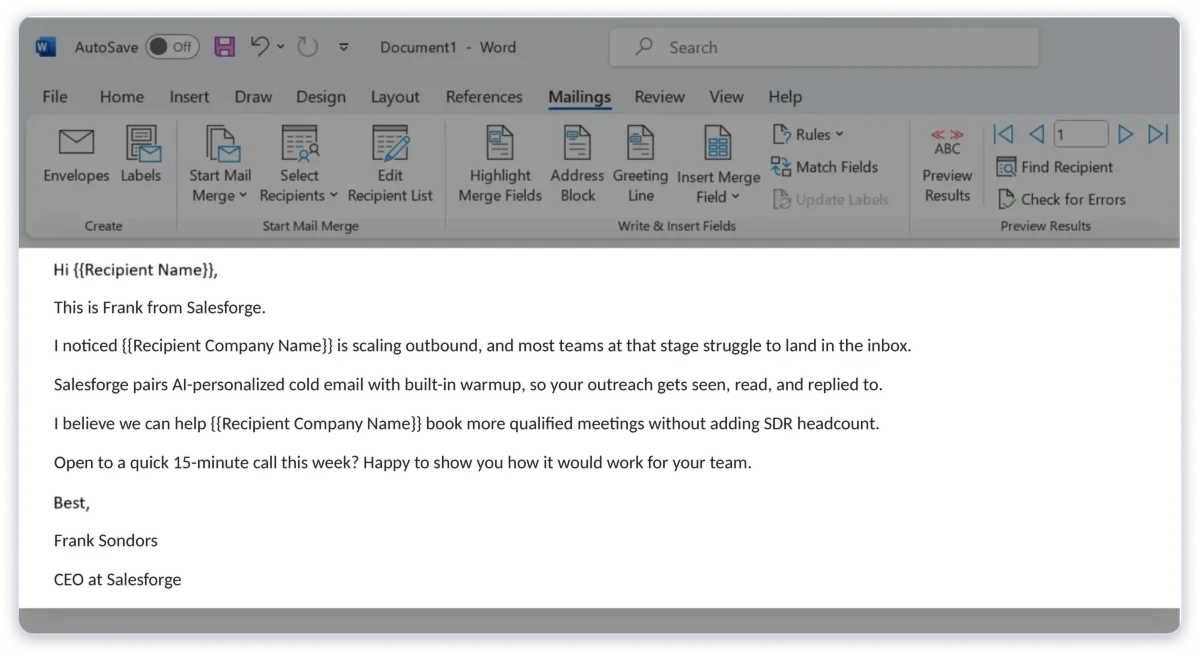Open the File menu
Image resolution: width=1200 pixels, height=656 pixels.
point(55,97)
